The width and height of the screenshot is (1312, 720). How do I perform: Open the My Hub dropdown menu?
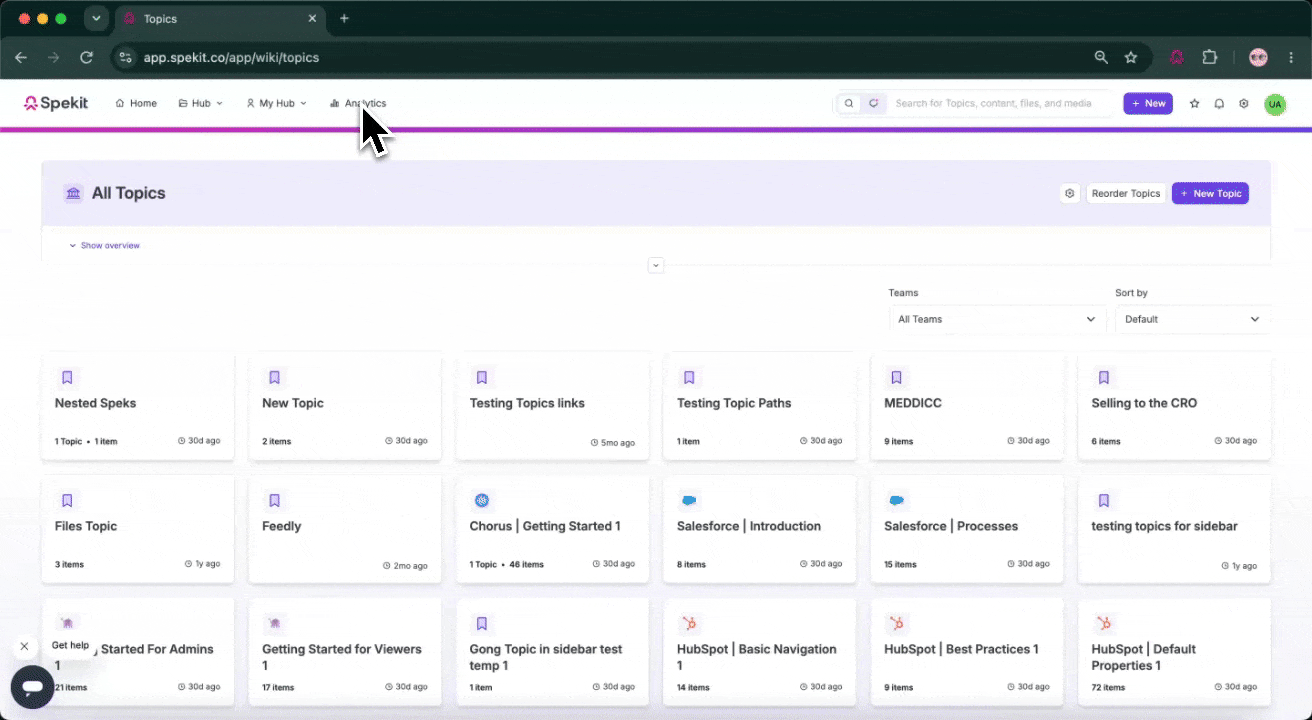(x=276, y=103)
